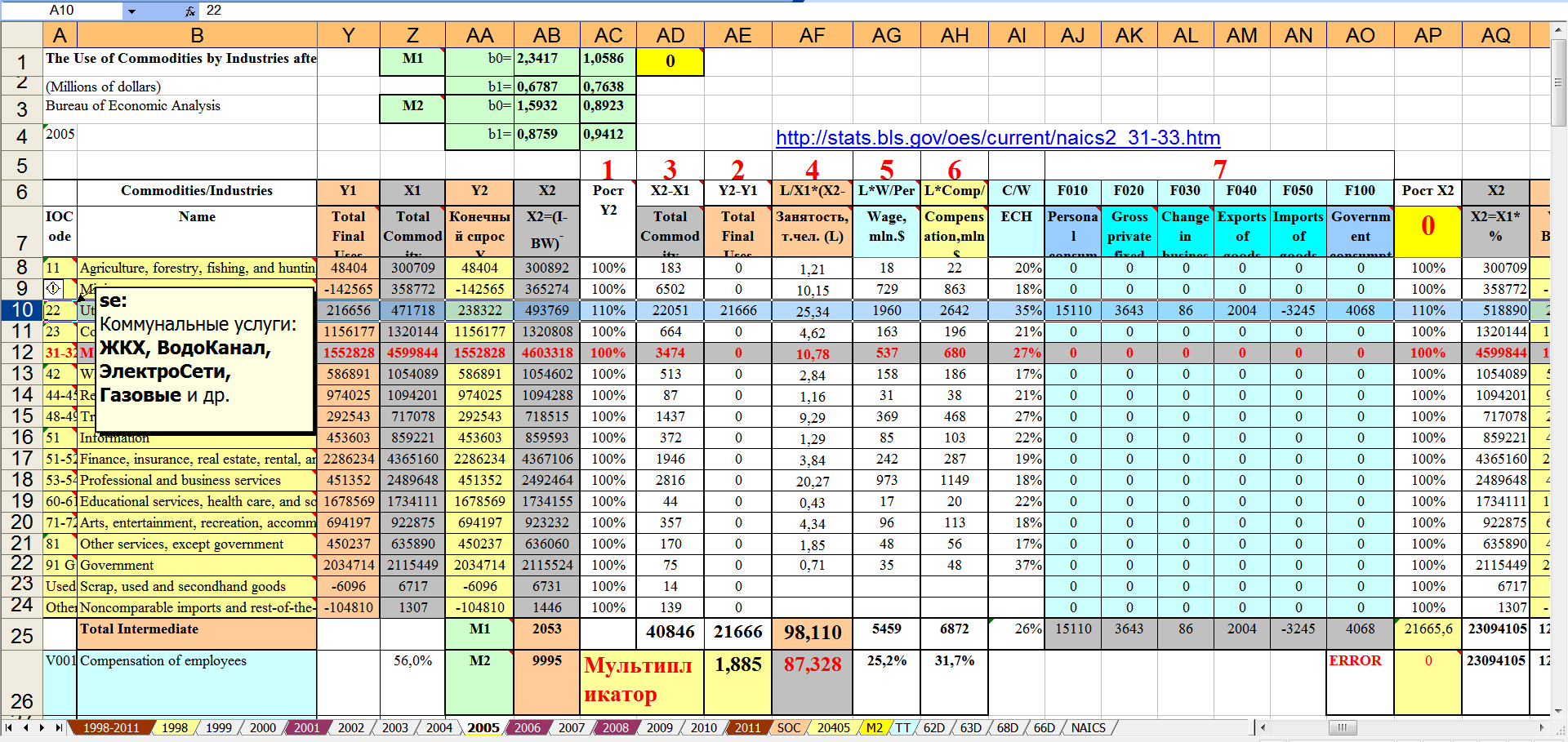The height and width of the screenshot is (742, 1568).
Task: Click the last-sheet navigation arrow
Action: [x=58, y=727]
